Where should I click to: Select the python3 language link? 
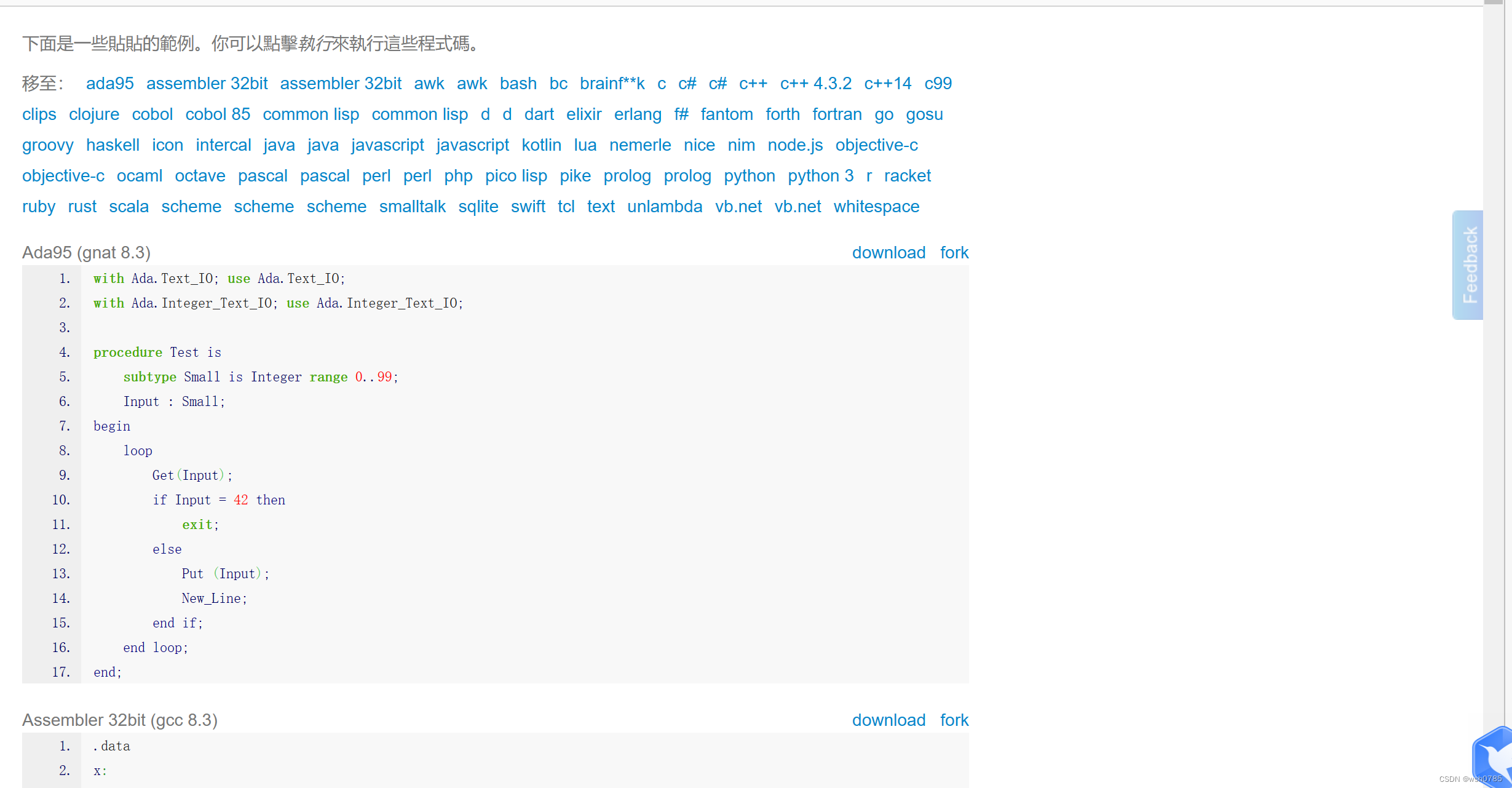point(819,176)
